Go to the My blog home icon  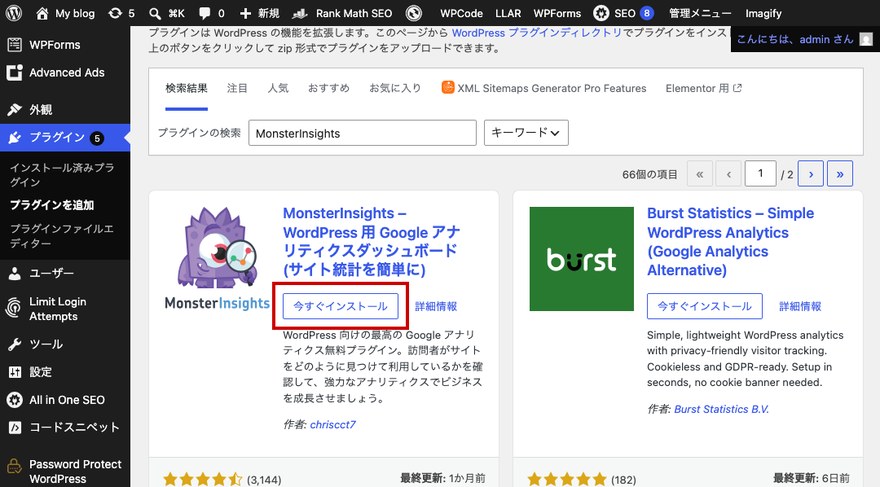pyautogui.click(x=42, y=13)
